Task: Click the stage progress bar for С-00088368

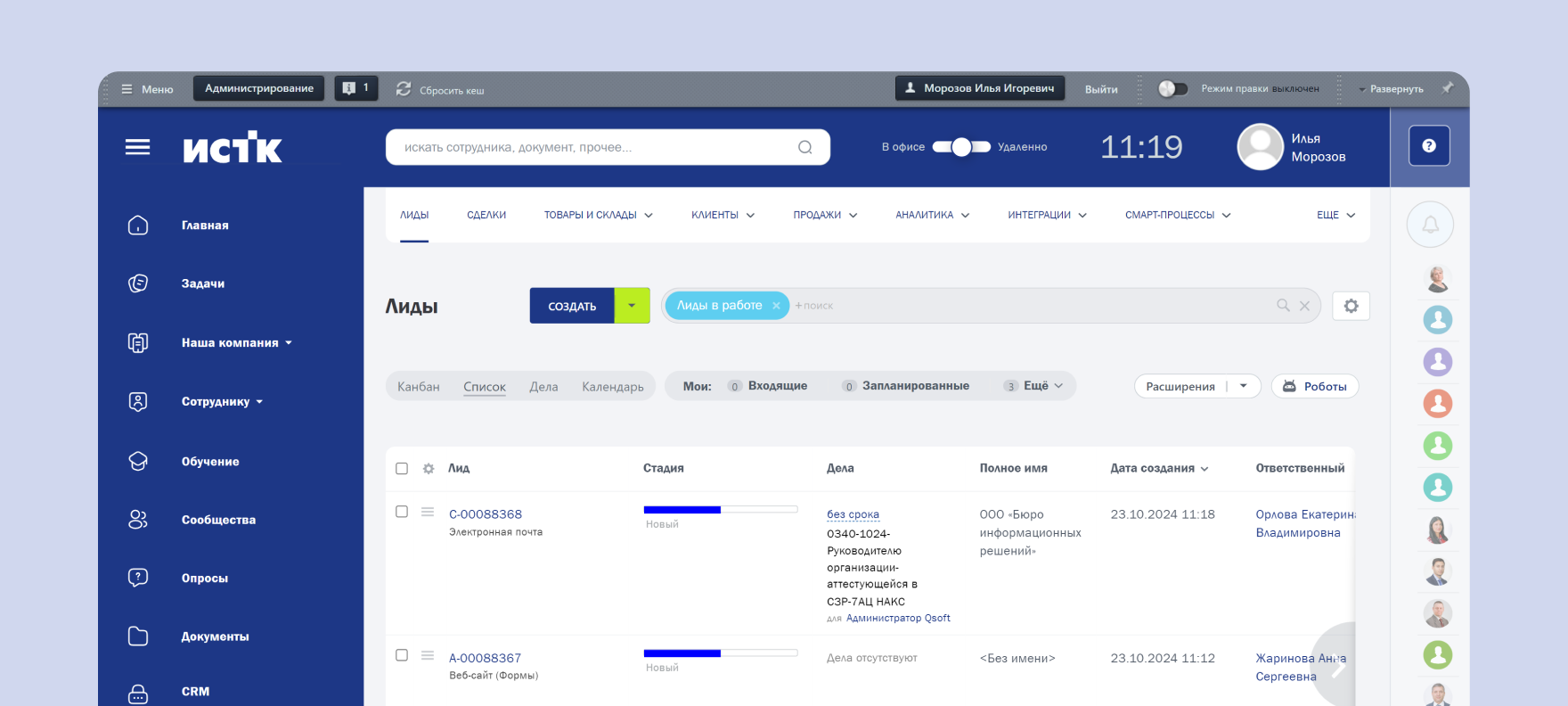Action: (x=720, y=510)
